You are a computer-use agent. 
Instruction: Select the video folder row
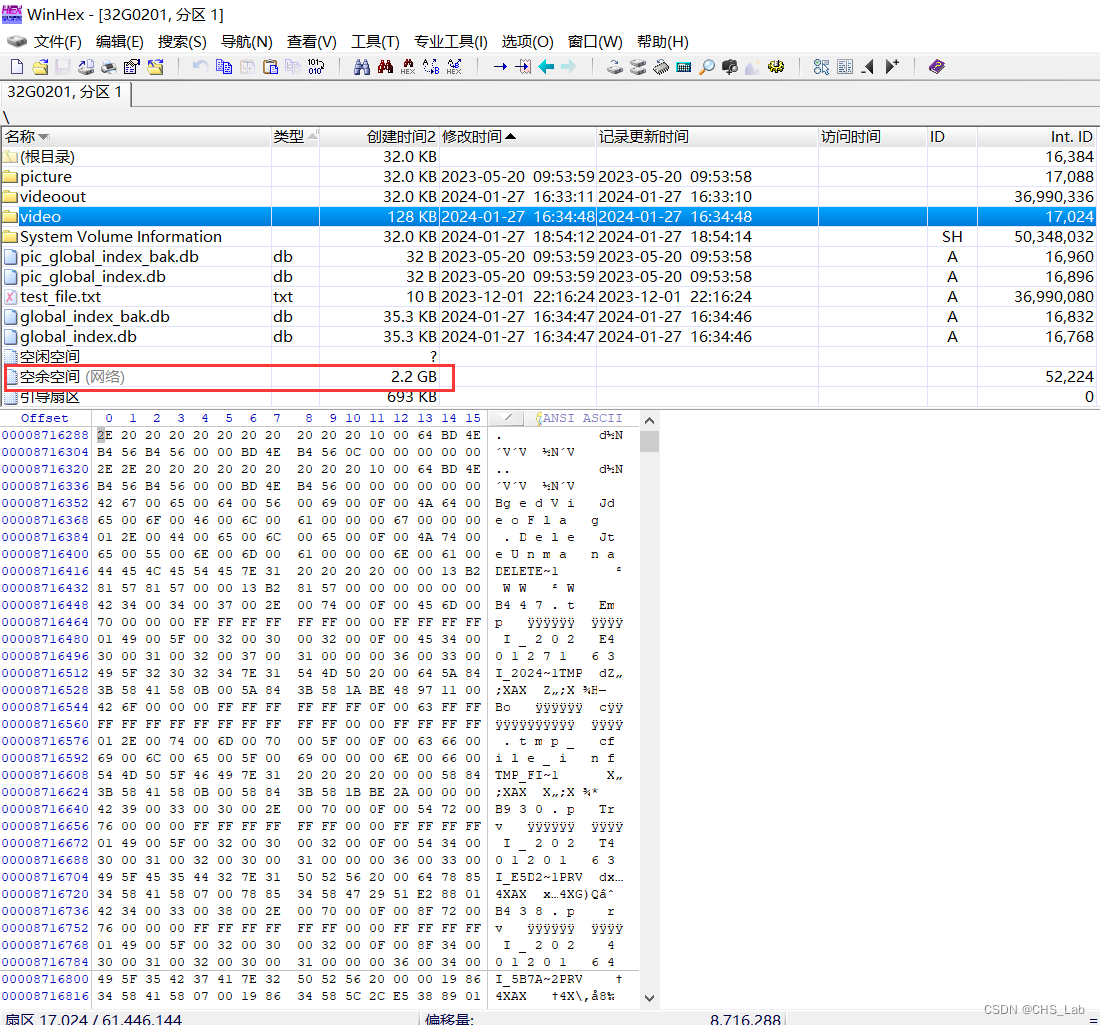click(549, 217)
